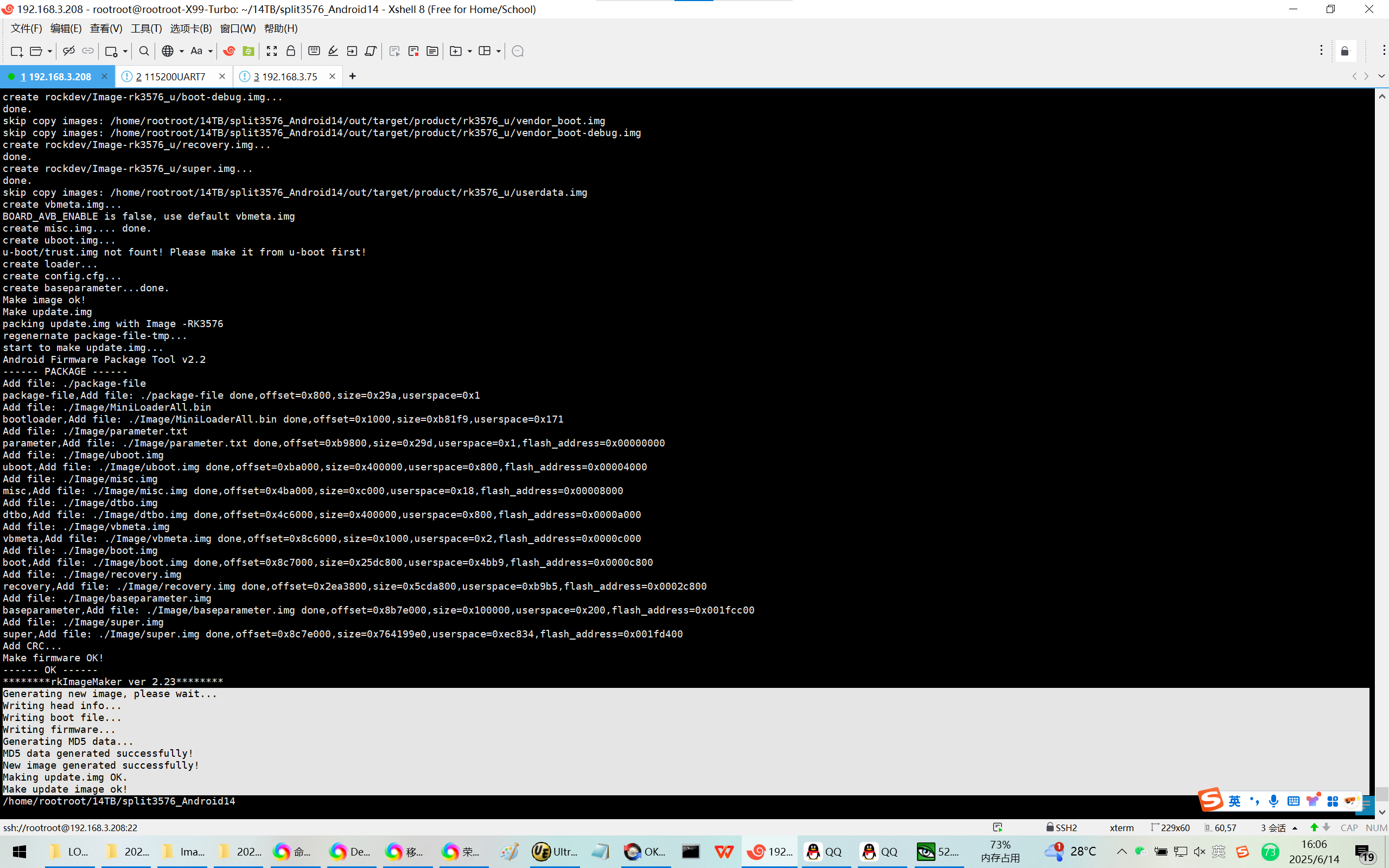Image resolution: width=1389 pixels, height=868 pixels.
Task: Close the 192.168.3.75 tab
Action: point(332,76)
